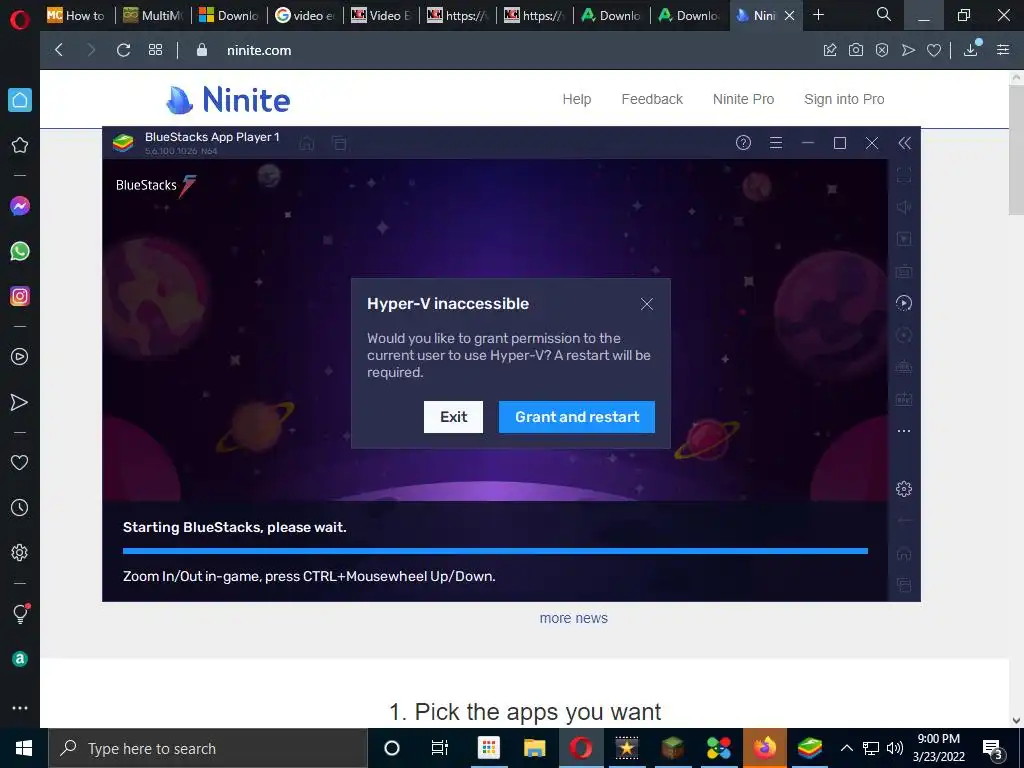Screen dimensions: 1024x768
Task: Click the Windows Start button
Action: click(24, 748)
